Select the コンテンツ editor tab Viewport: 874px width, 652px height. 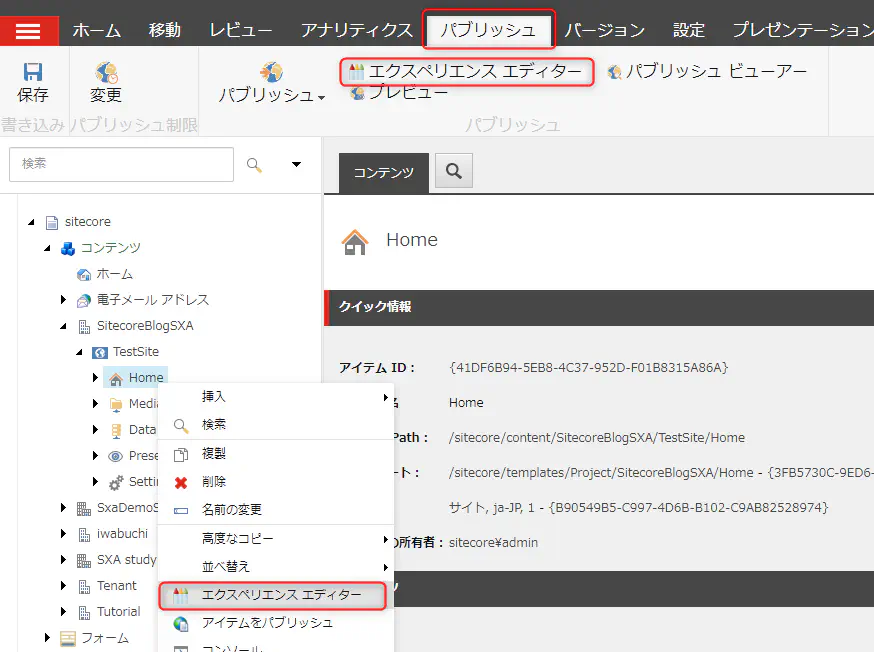[384, 173]
